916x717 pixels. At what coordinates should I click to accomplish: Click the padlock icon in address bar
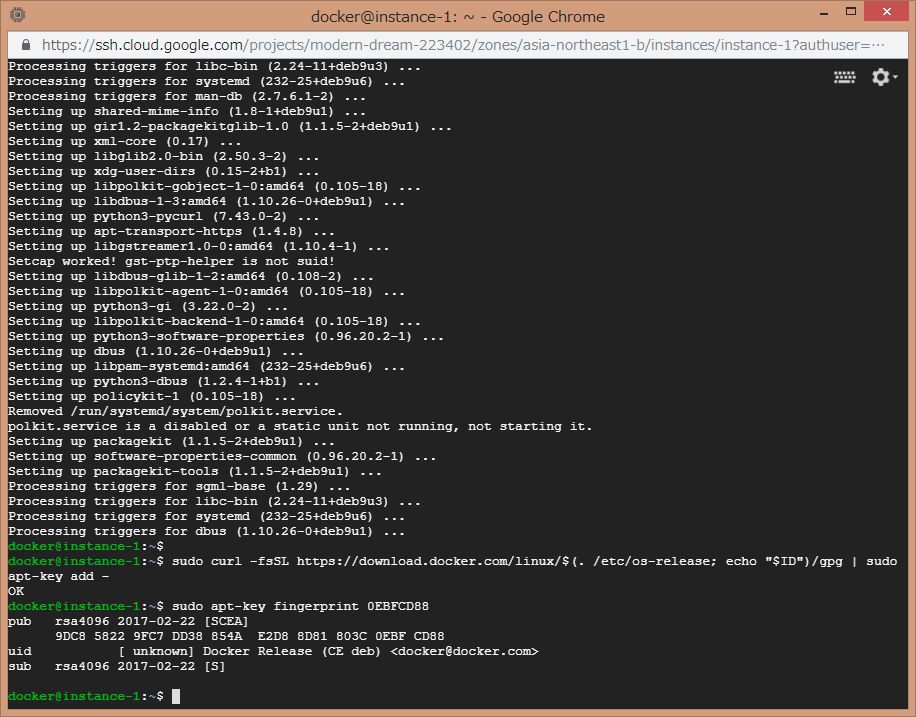[25, 45]
